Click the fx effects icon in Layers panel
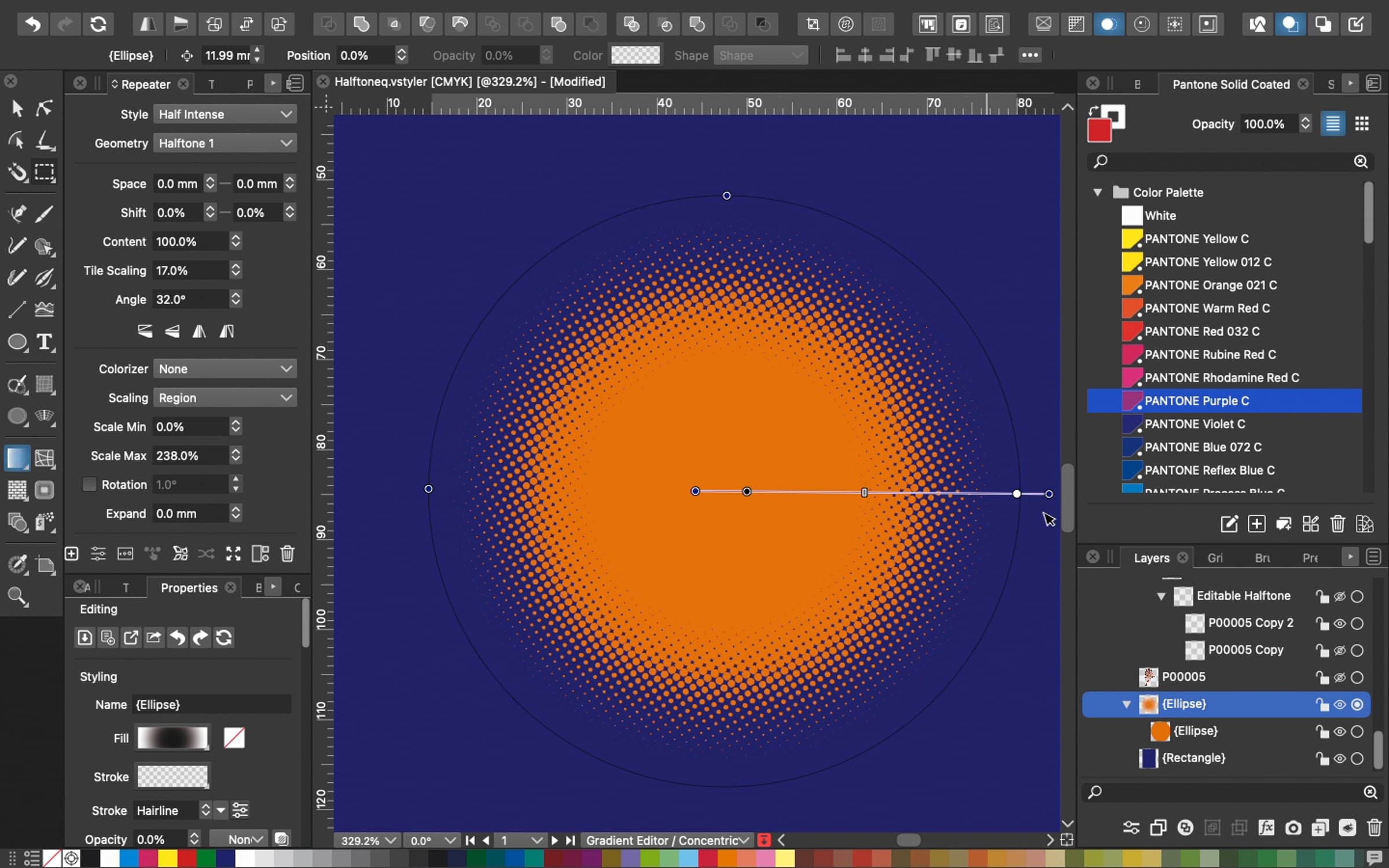 [1266, 827]
